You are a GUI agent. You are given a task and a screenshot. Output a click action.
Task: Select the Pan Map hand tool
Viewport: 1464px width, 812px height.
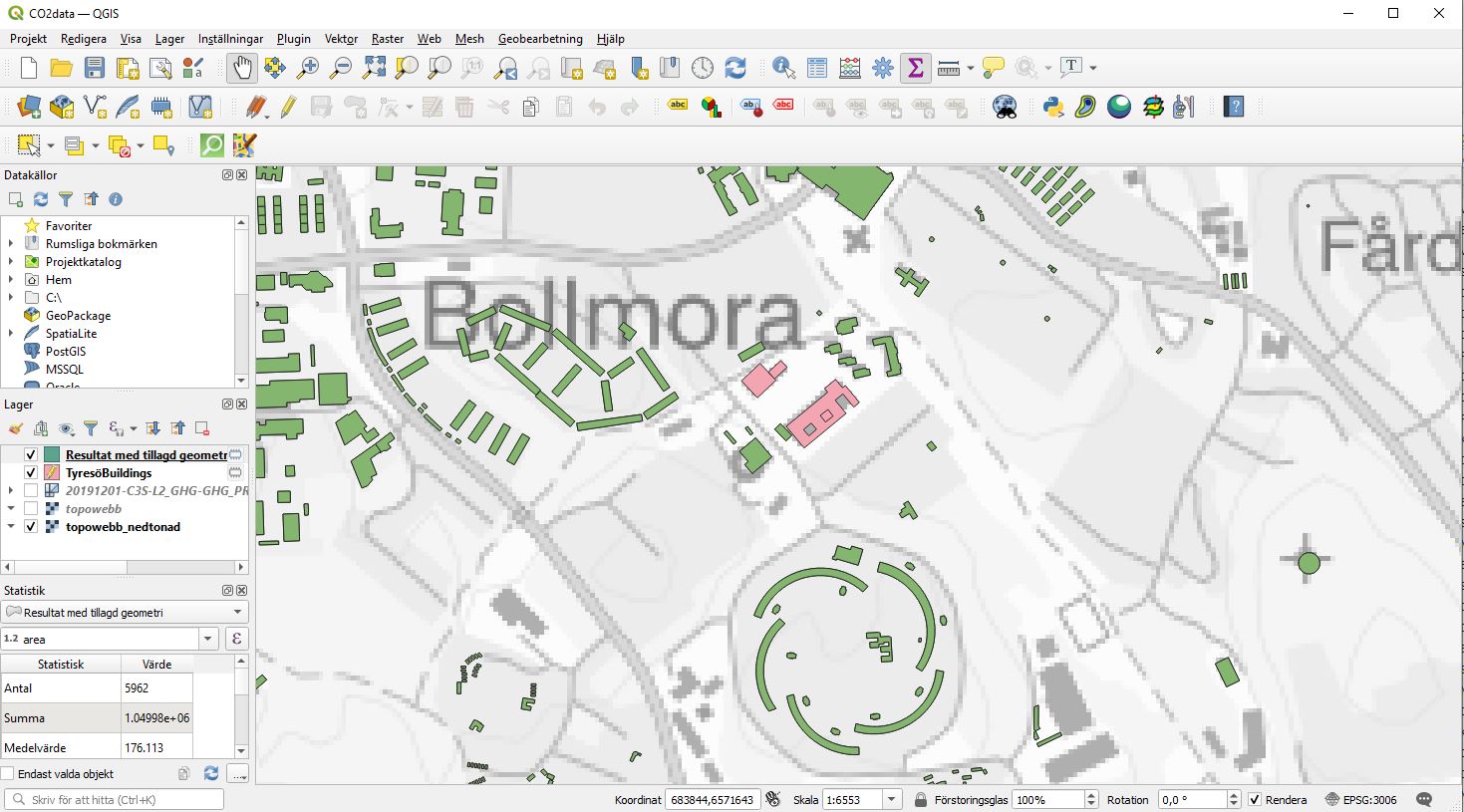click(241, 68)
